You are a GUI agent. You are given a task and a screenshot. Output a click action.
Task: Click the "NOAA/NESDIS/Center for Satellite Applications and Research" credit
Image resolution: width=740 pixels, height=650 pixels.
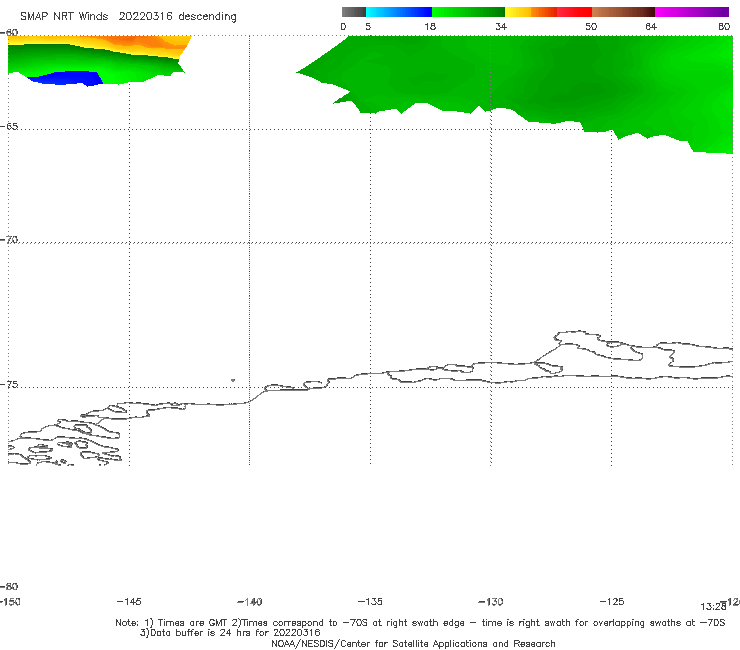(413, 644)
